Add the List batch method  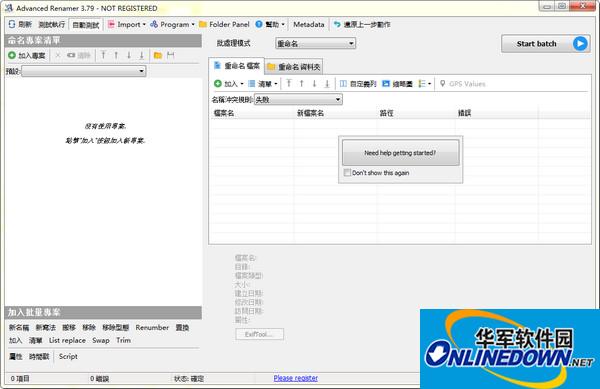click(35, 340)
